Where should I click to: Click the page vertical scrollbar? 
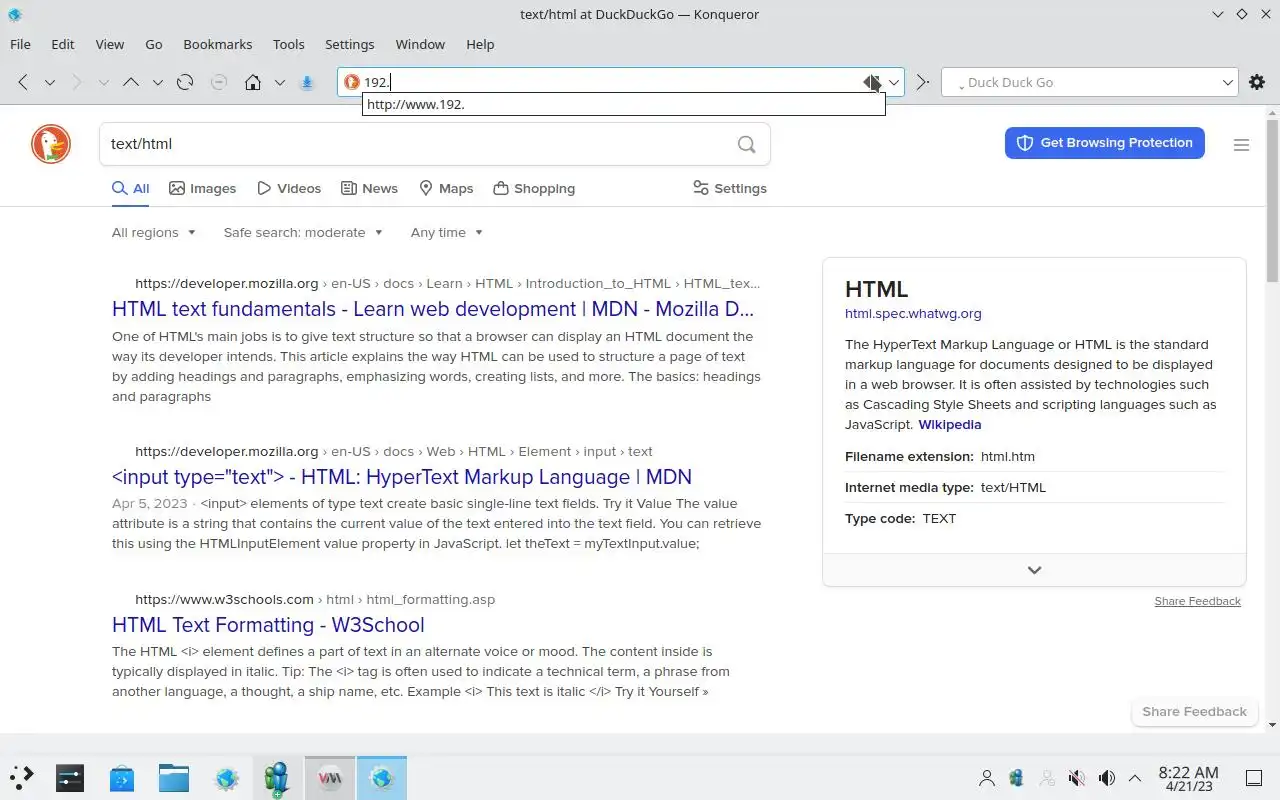tap(1272, 200)
